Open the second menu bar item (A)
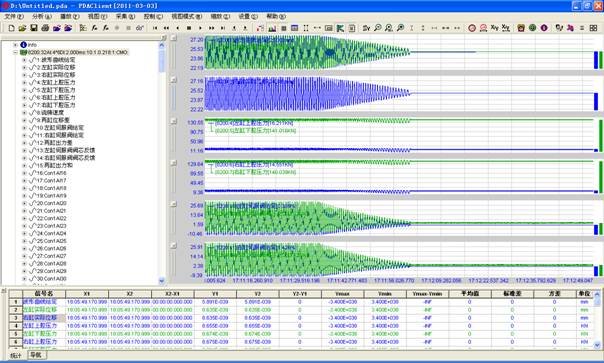The height and width of the screenshot is (363, 604). (42, 17)
